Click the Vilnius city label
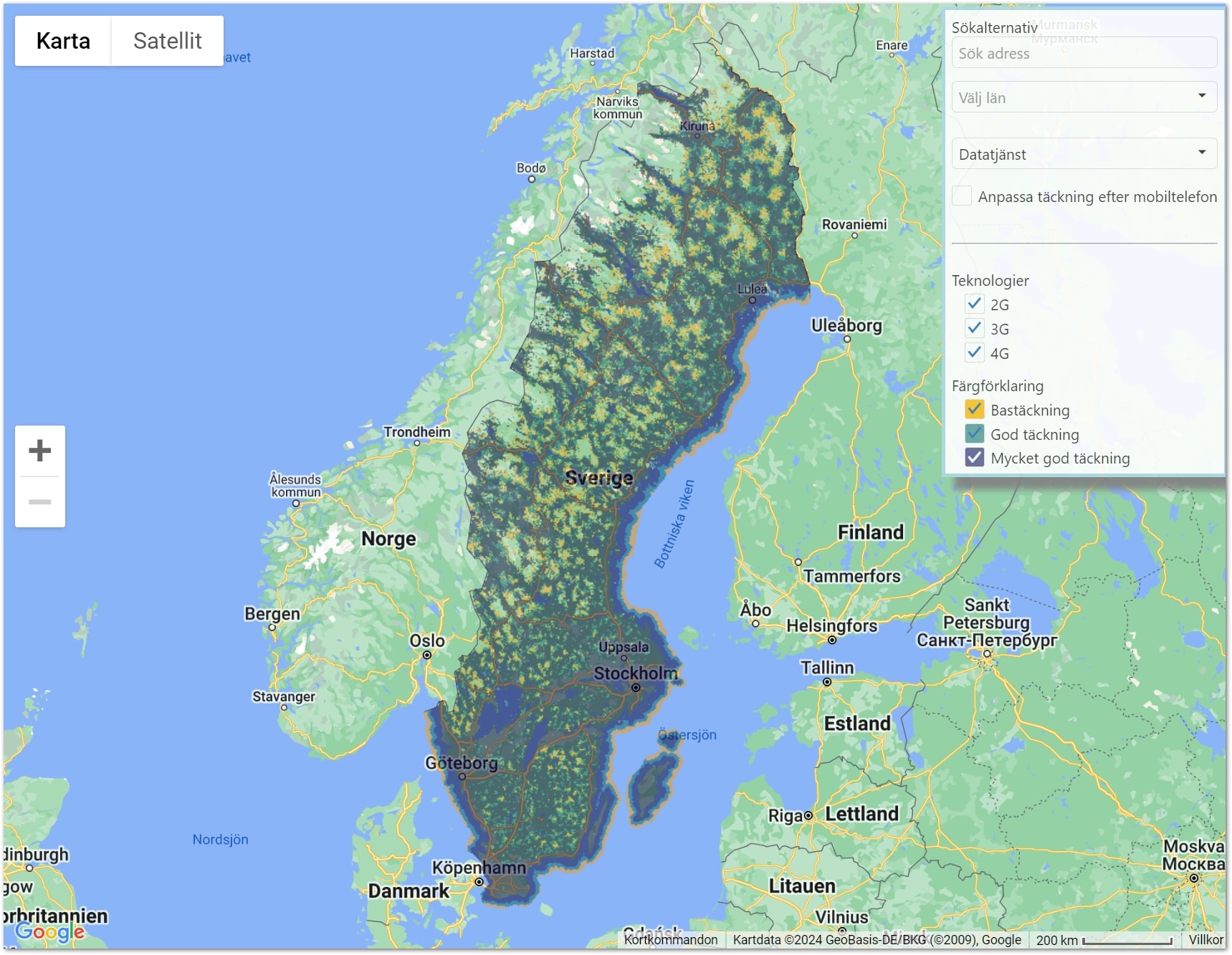Viewport: 1232px width, 955px height. coord(841,917)
